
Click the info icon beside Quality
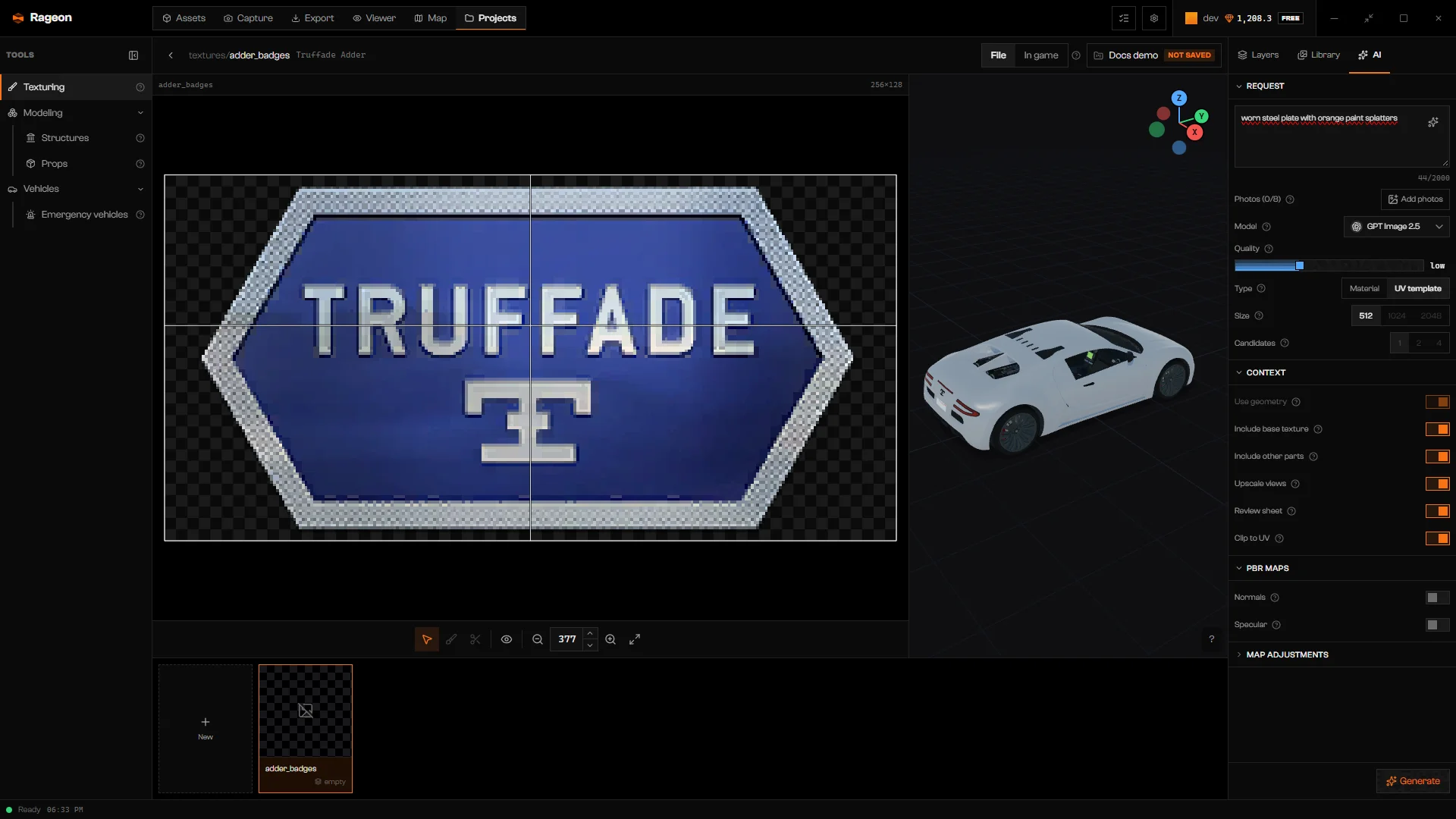click(x=1269, y=249)
